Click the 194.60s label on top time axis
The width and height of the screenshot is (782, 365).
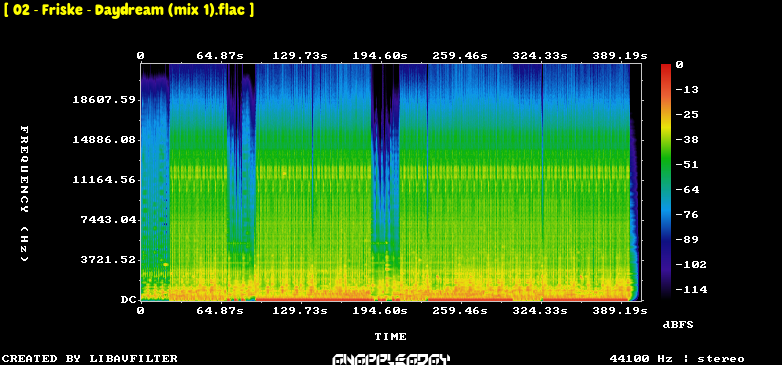[380, 56]
